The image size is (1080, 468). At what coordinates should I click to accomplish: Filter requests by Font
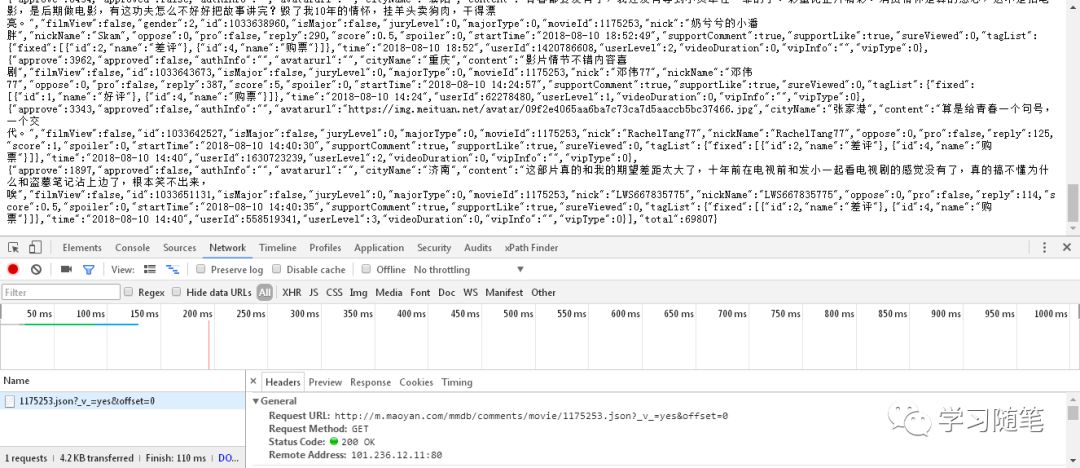pos(420,292)
